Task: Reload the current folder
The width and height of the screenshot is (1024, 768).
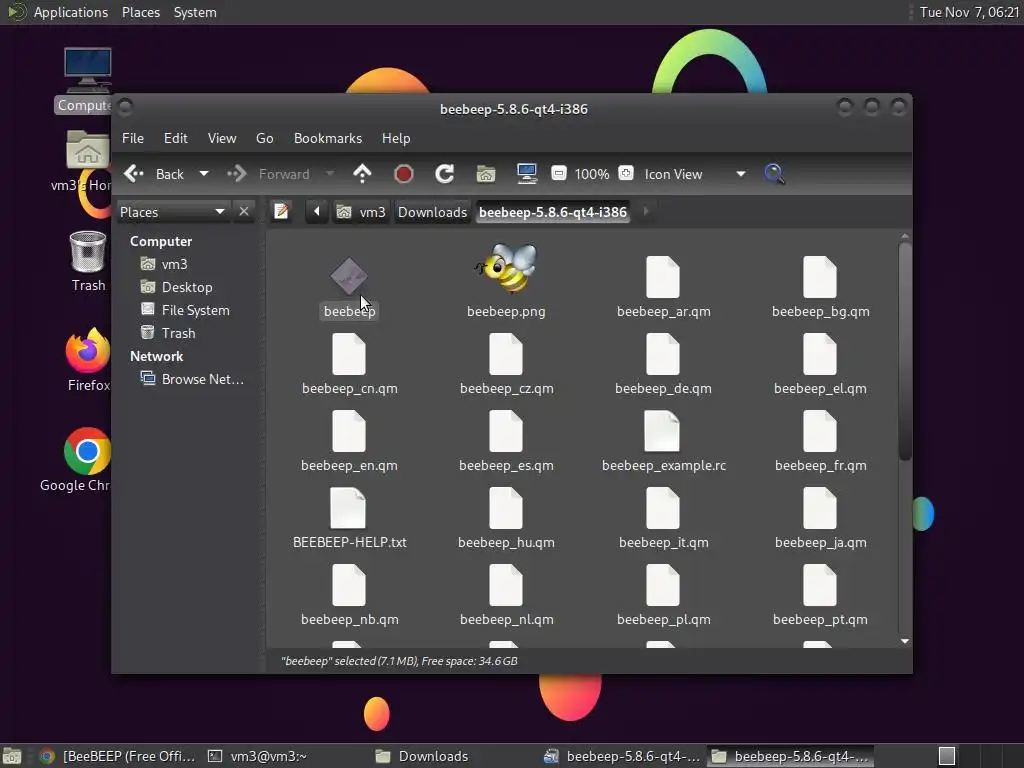Action: click(445, 174)
